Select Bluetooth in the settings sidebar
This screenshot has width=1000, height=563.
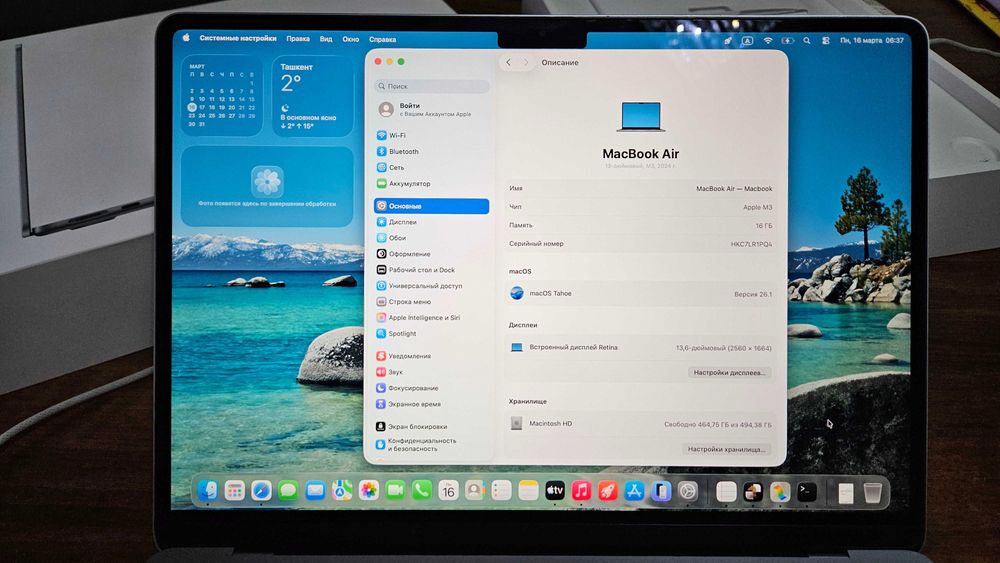(x=432, y=151)
